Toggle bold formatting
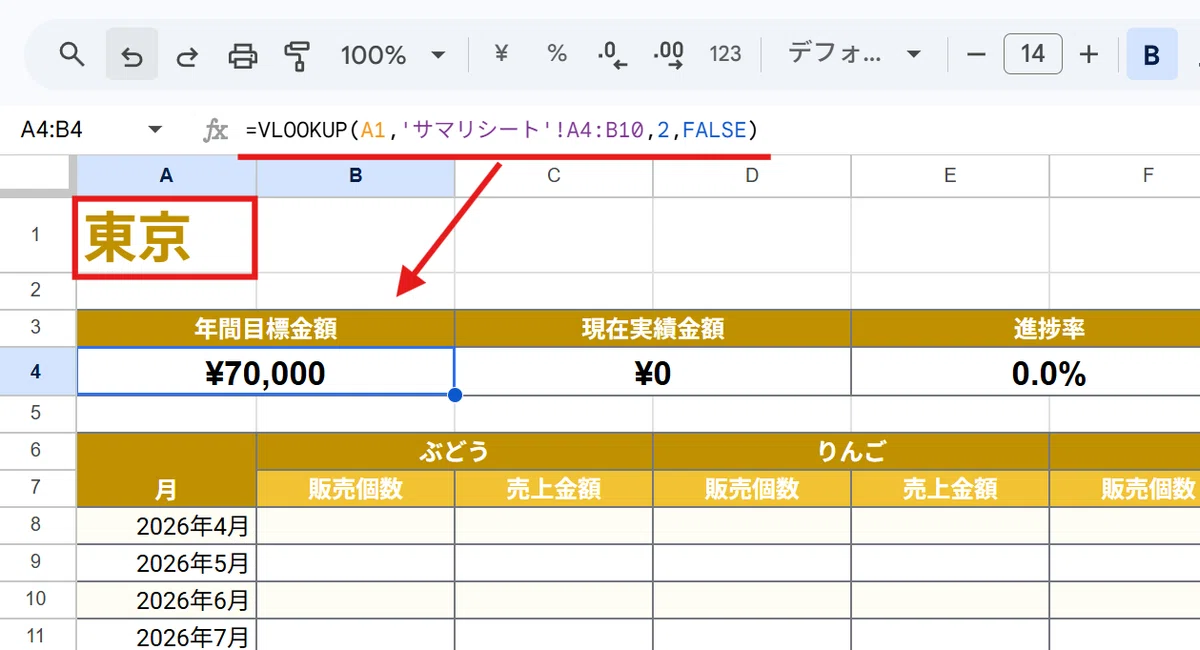The width and height of the screenshot is (1200, 650). tap(1152, 54)
